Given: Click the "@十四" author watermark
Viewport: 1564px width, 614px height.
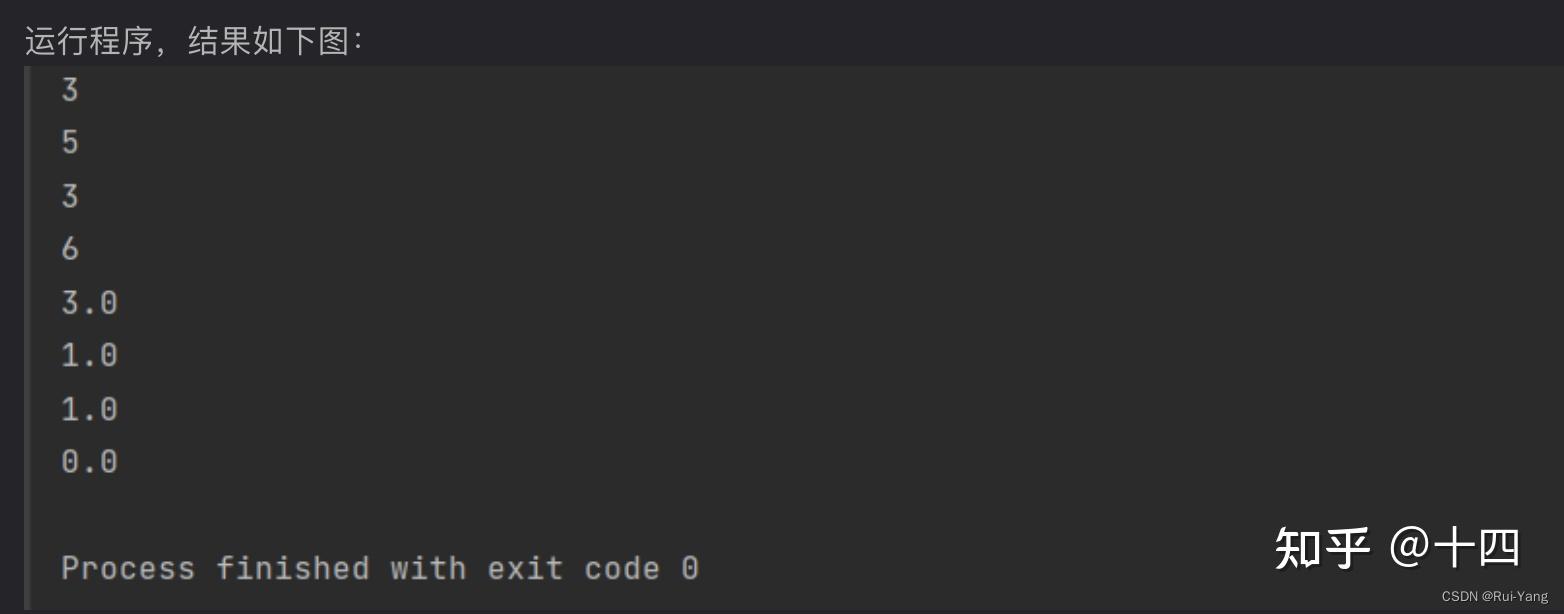Looking at the screenshot, I should pyautogui.click(x=1456, y=548).
